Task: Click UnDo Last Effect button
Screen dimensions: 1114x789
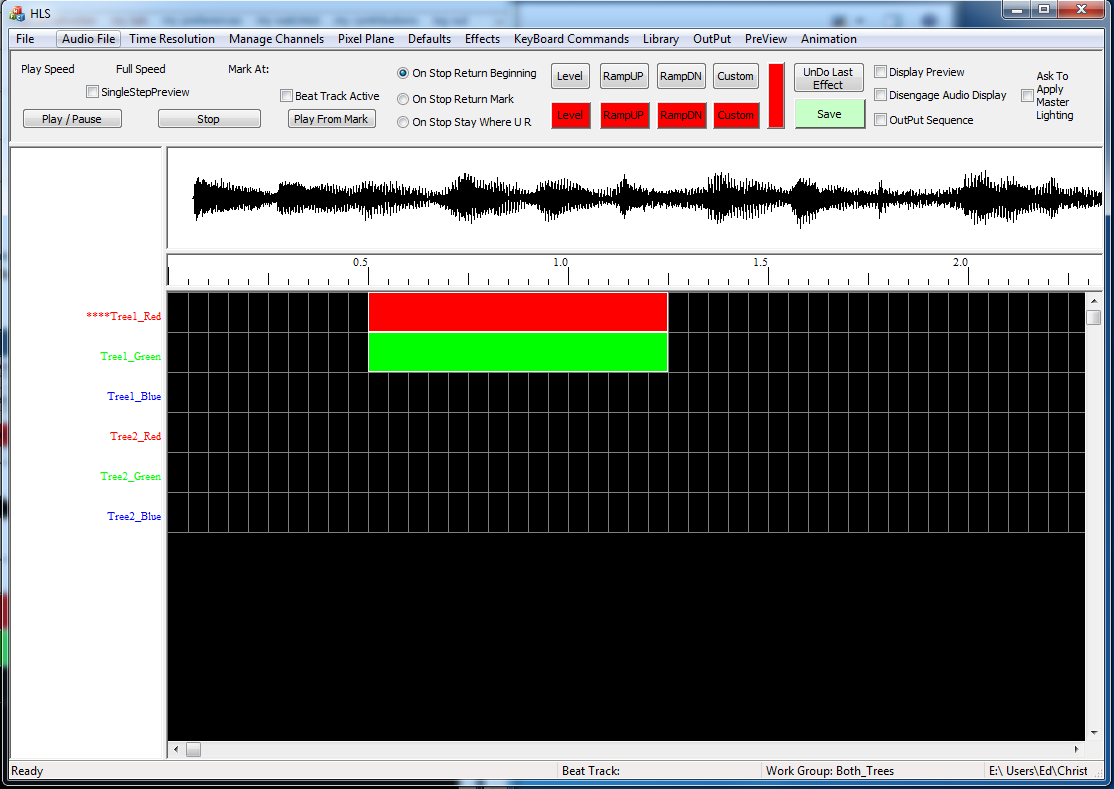Action: pos(828,78)
